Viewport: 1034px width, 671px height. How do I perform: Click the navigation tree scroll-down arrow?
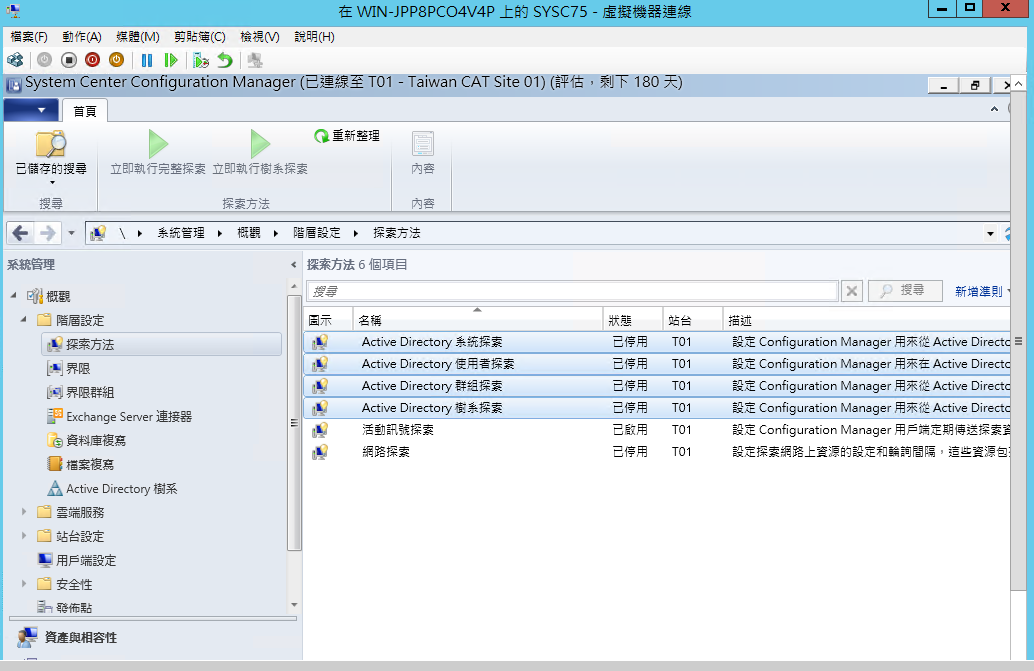click(x=294, y=604)
